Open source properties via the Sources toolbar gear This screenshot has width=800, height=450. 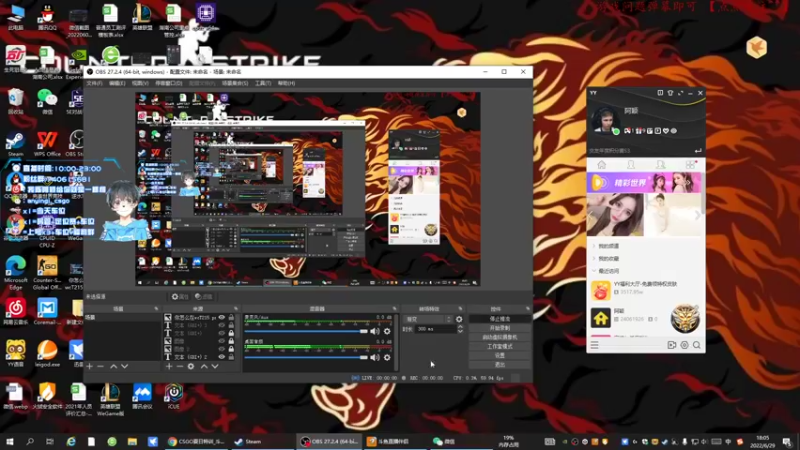pyautogui.click(x=191, y=366)
